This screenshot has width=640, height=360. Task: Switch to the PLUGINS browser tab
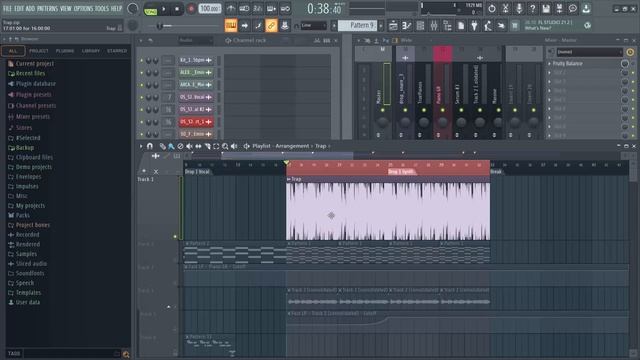(65, 51)
